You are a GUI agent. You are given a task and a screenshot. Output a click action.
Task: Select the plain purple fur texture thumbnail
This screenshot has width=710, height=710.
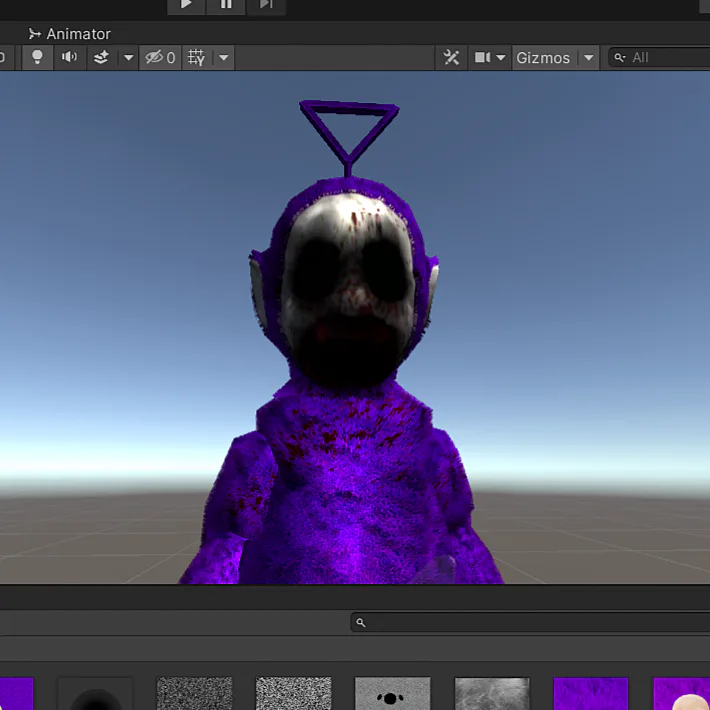tap(591, 693)
